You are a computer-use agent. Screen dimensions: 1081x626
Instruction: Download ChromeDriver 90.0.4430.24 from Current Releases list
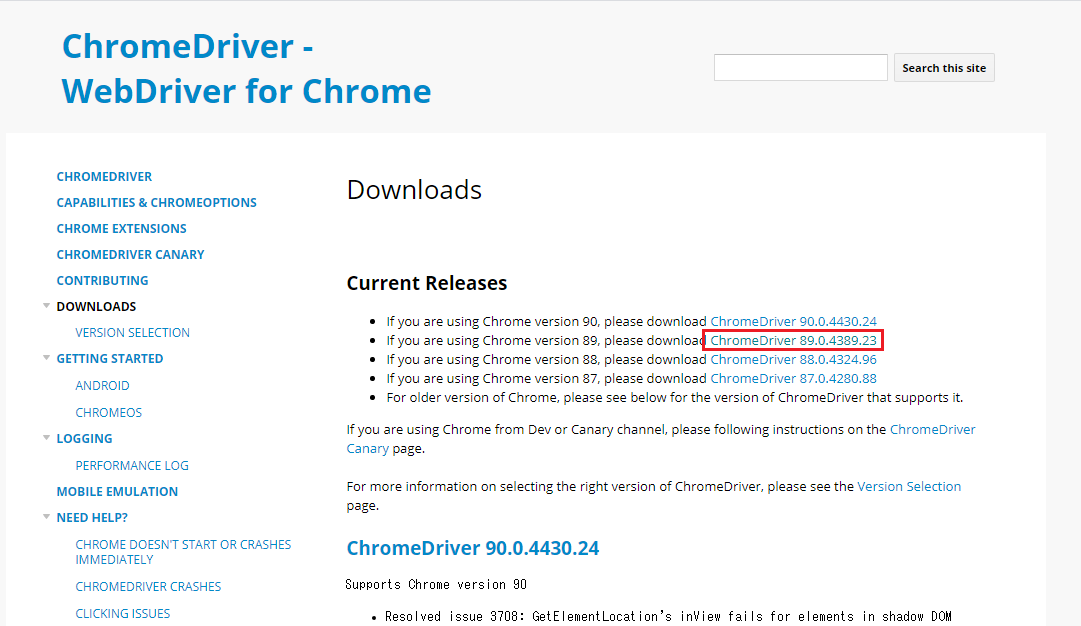click(794, 321)
